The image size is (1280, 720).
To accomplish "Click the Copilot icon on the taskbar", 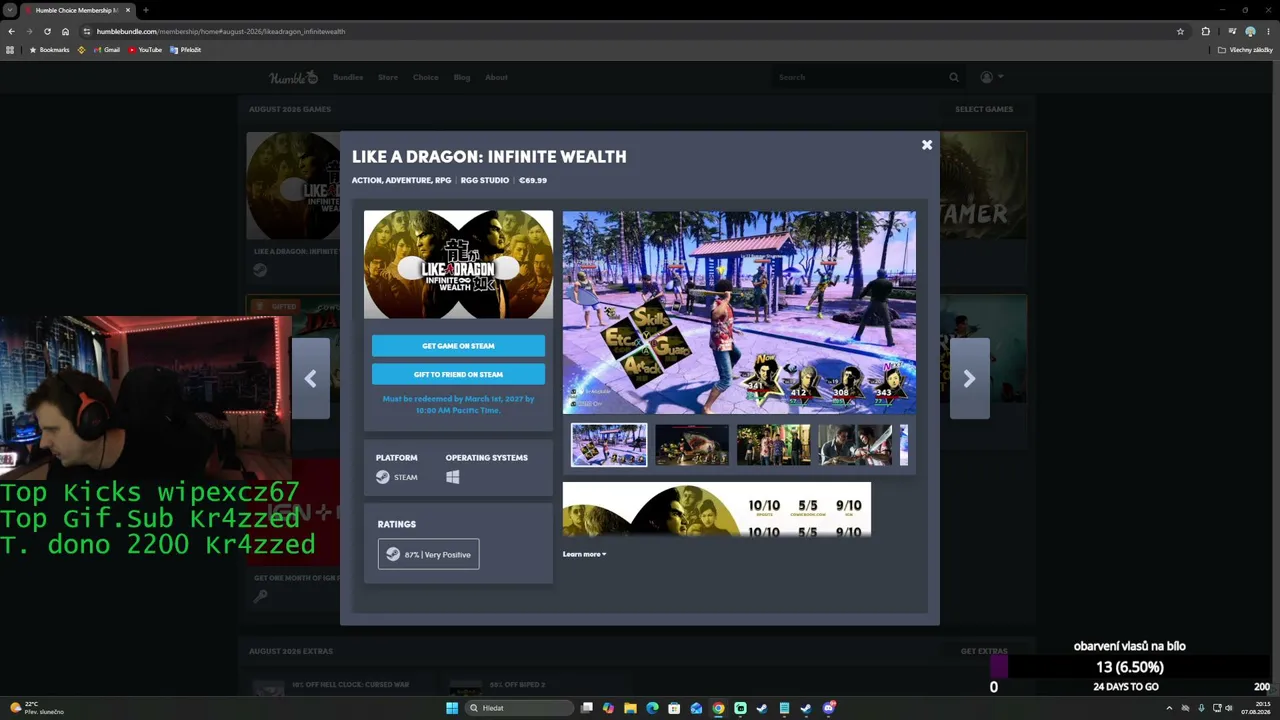I will click(x=608, y=708).
